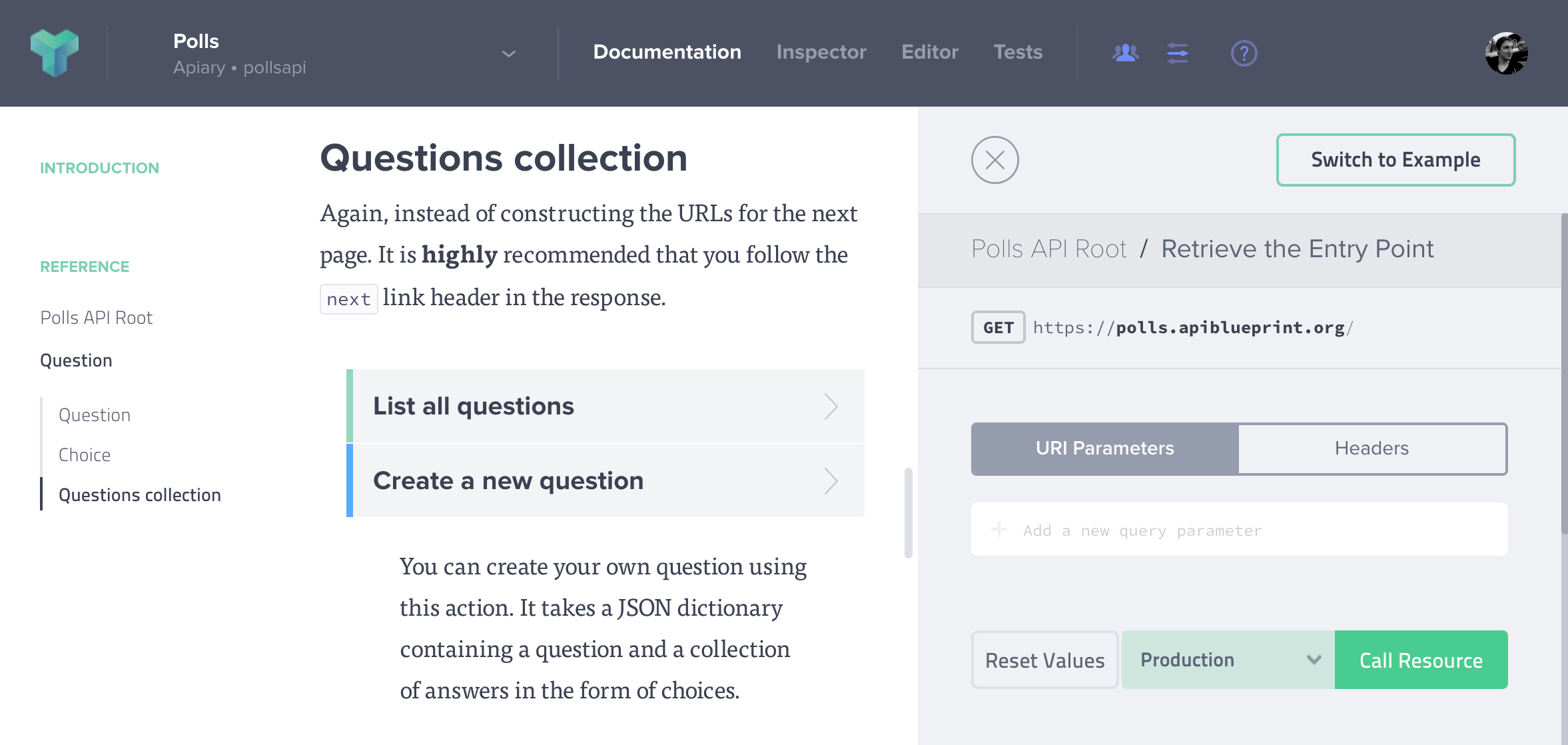Click the vertical scrollbar in the content area
The image size is (1568, 745).
908,513
